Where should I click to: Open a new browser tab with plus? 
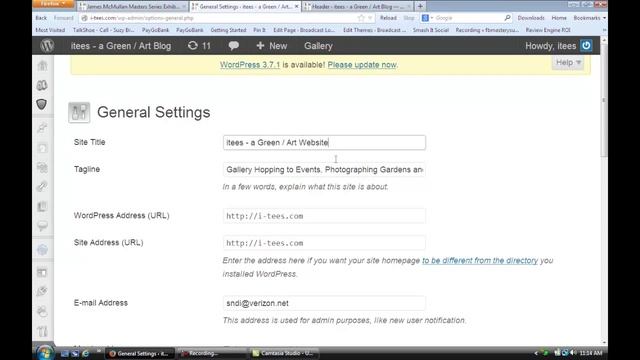pos(420,6)
